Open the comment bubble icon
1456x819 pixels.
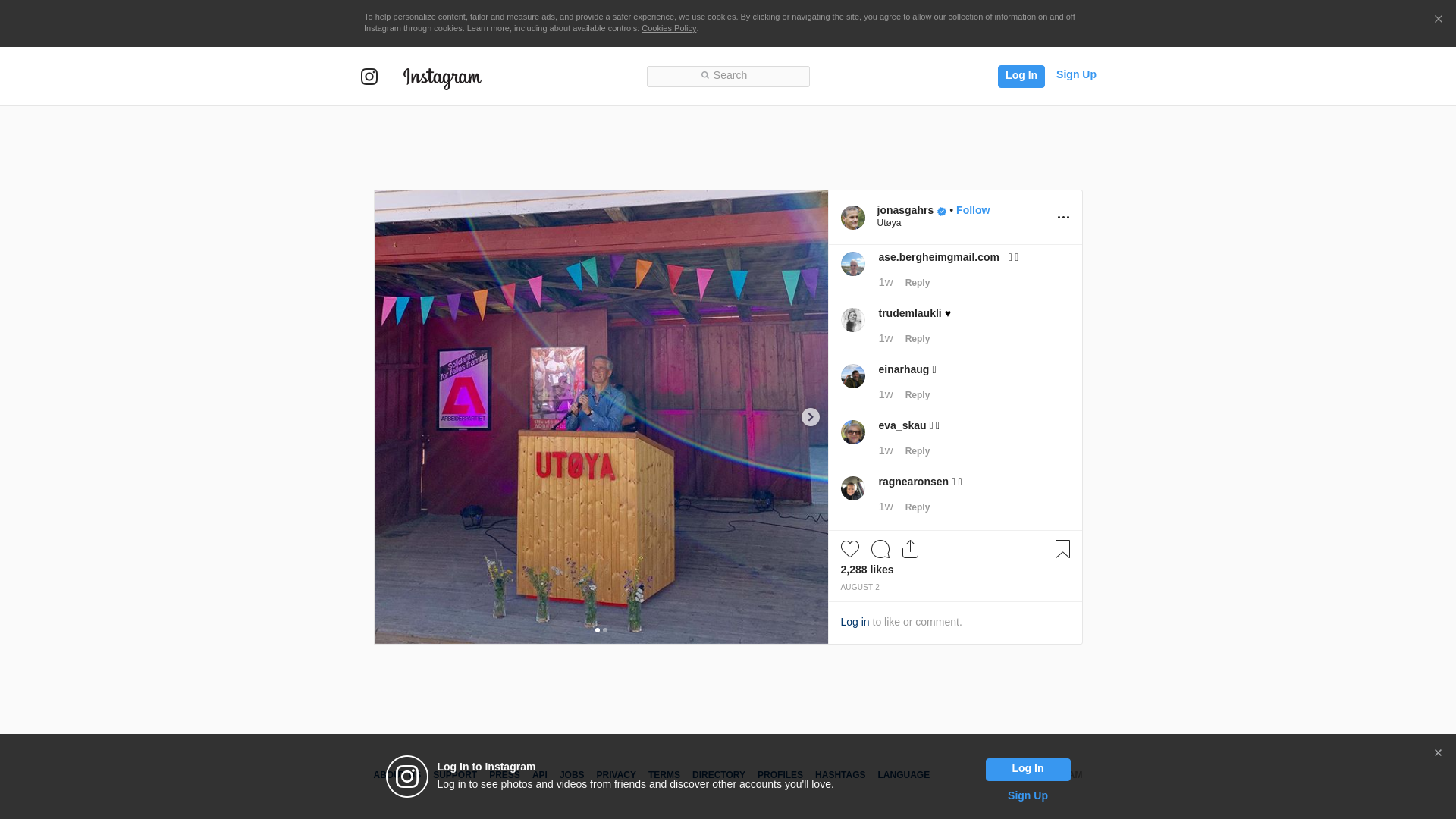click(x=880, y=549)
